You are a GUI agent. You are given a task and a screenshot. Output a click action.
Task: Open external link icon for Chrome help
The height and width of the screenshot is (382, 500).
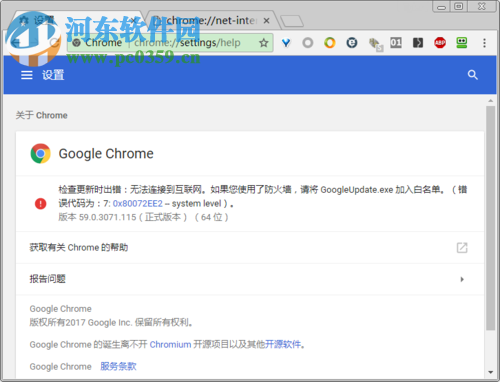click(x=462, y=248)
